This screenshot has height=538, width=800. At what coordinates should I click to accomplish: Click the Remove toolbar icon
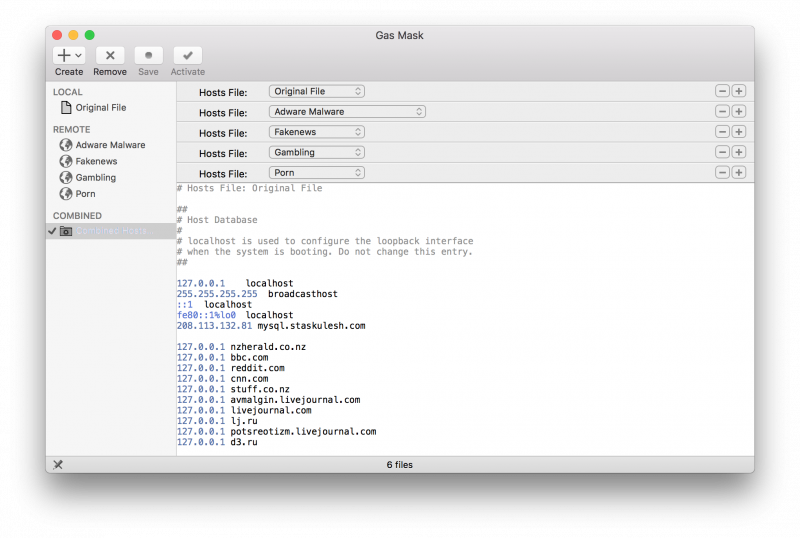(x=110, y=57)
